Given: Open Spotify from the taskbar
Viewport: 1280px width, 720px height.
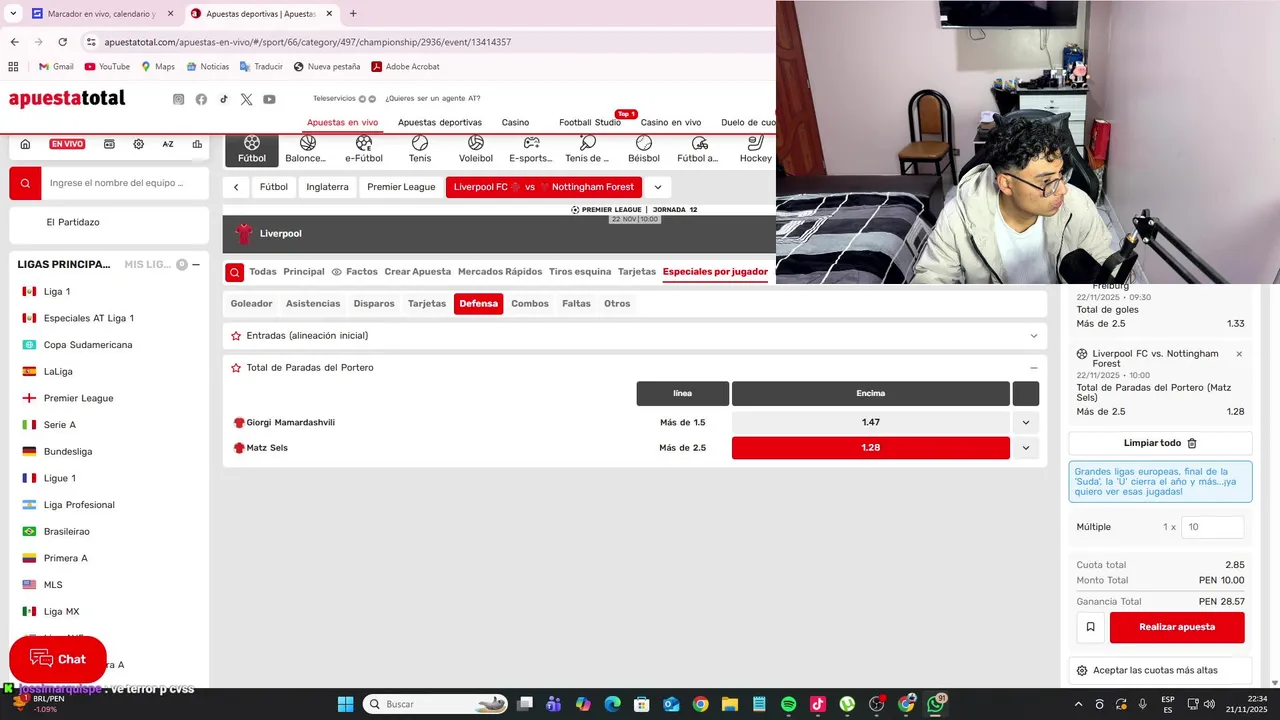Looking at the screenshot, I should click(788, 704).
